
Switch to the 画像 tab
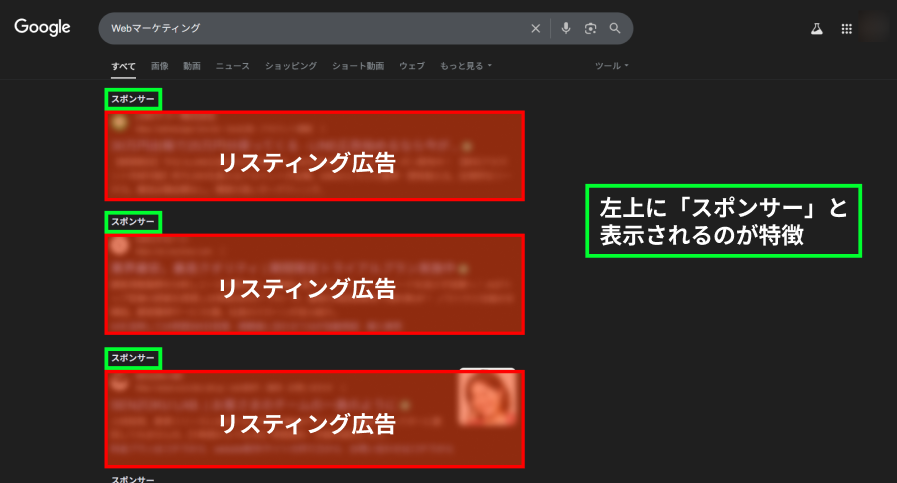click(160, 66)
